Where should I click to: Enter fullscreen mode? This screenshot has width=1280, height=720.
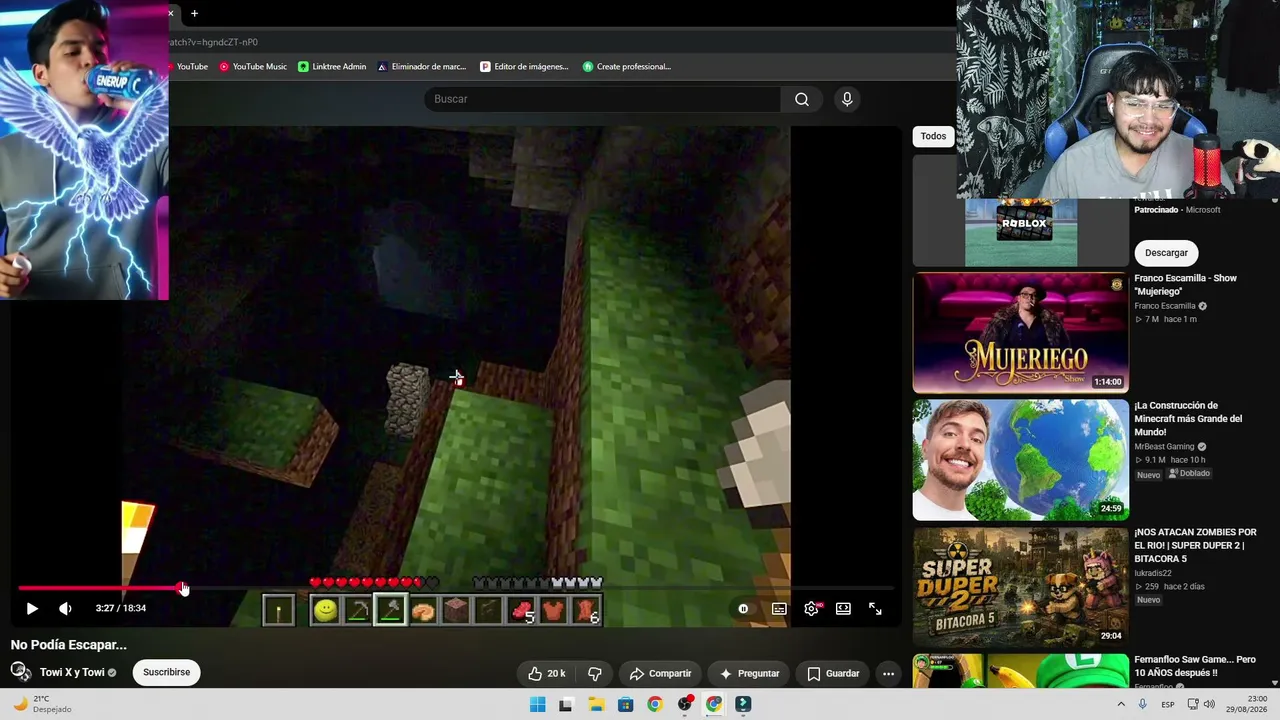tap(875, 608)
